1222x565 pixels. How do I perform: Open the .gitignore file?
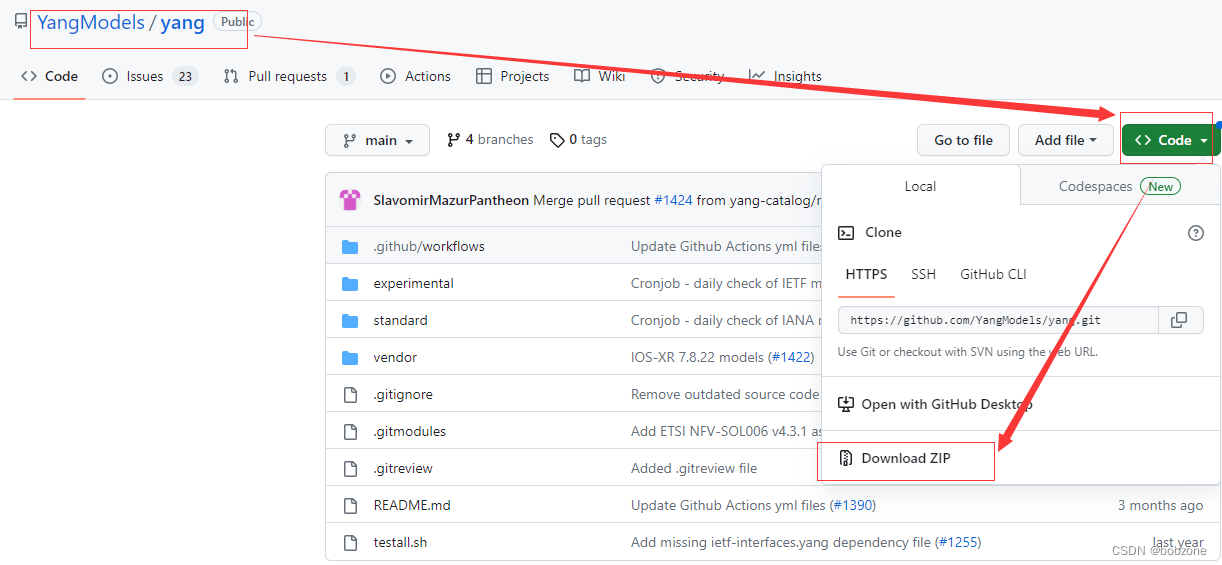403,394
